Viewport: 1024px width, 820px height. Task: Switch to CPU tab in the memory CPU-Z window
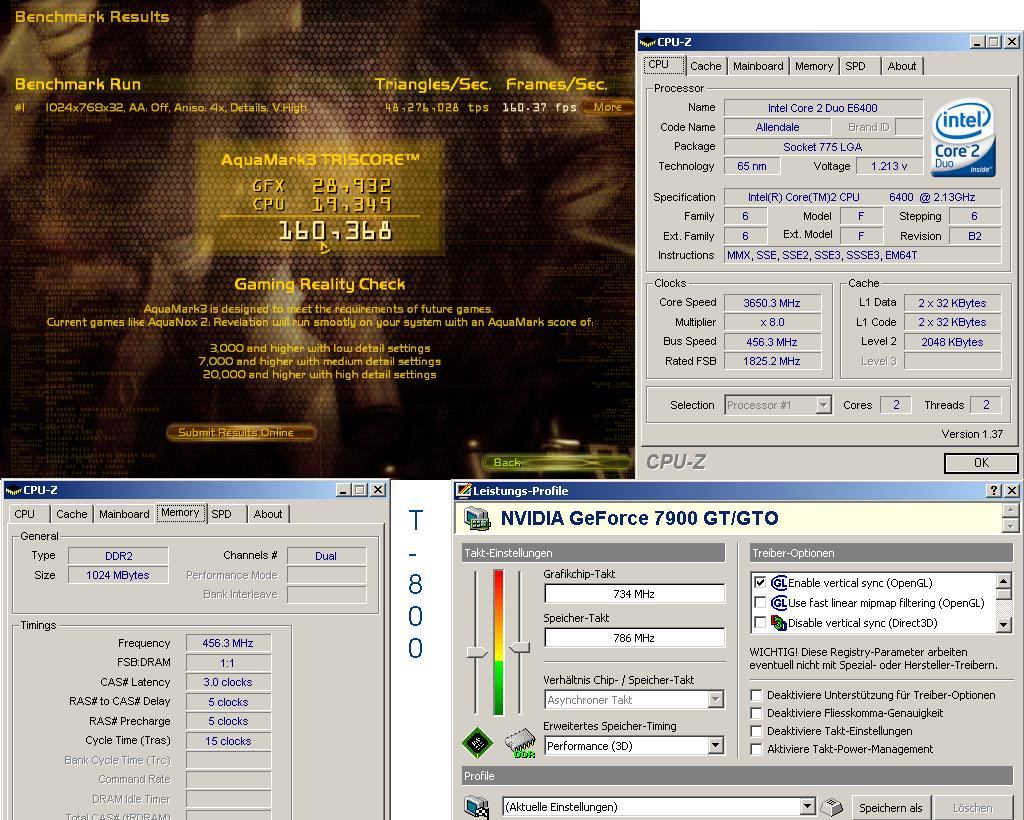(25, 514)
